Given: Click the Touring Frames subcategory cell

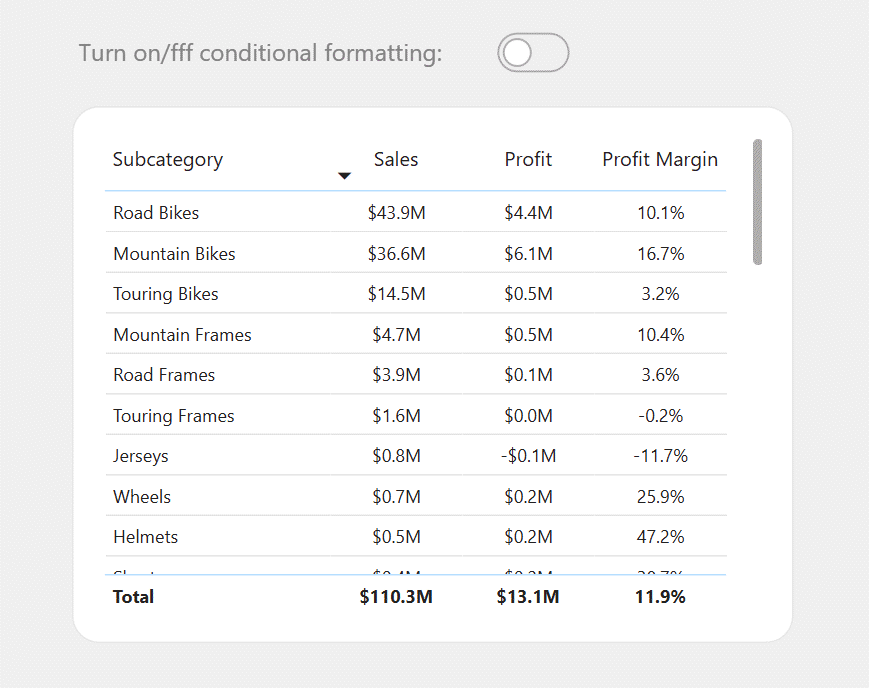Looking at the screenshot, I should [x=173, y=416].
